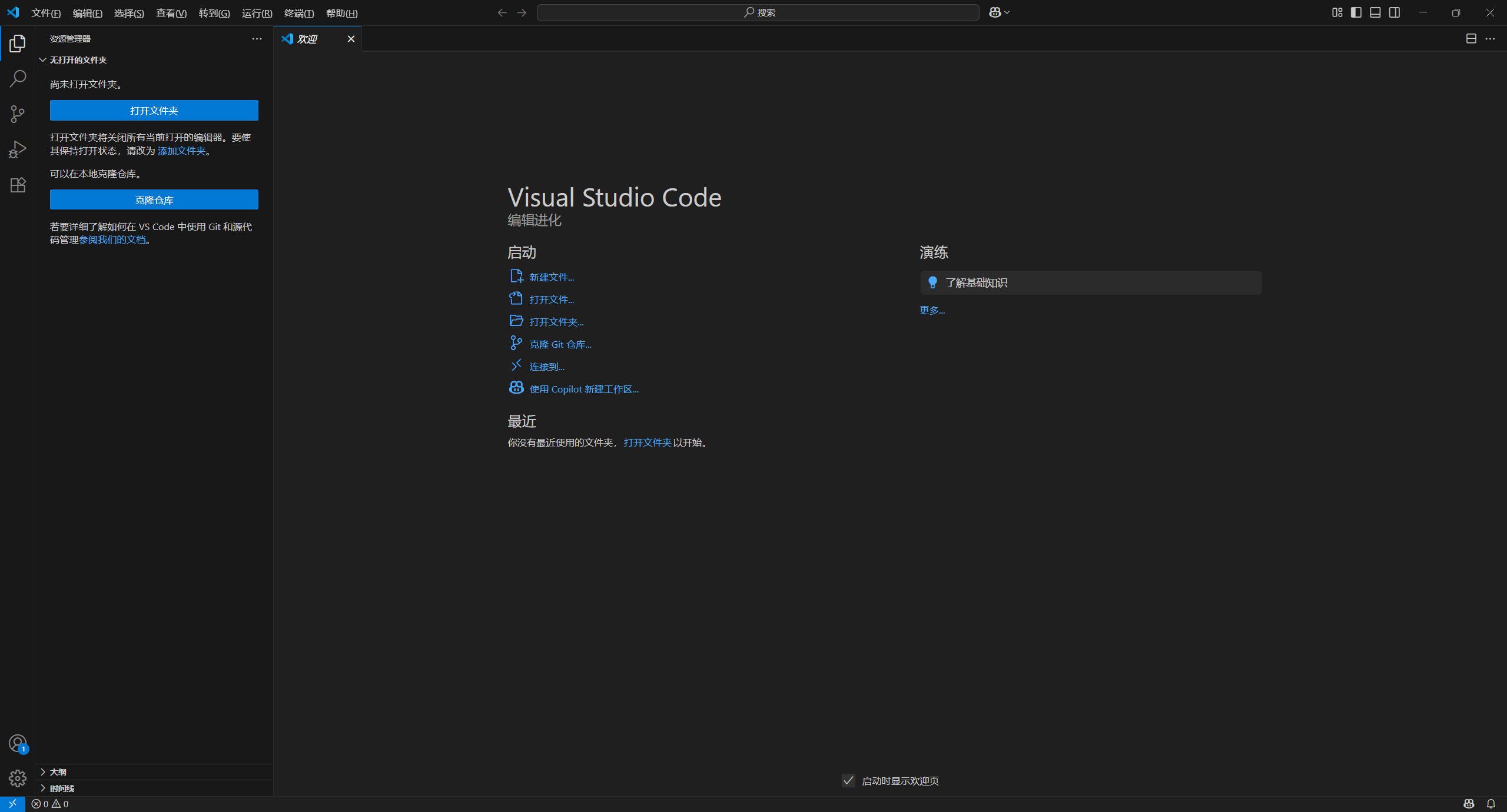Click the 新建文件... link
This screenshot has width=1507, height=812.
coord(551,277)
